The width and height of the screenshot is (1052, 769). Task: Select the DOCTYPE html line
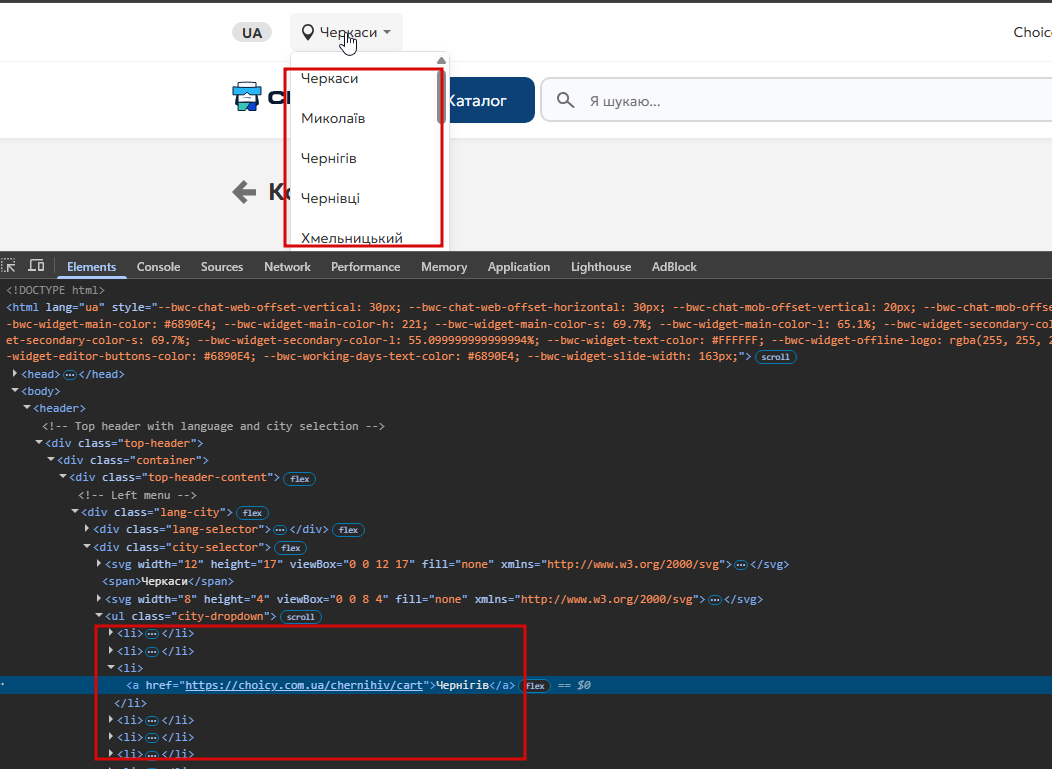[56, 290]
